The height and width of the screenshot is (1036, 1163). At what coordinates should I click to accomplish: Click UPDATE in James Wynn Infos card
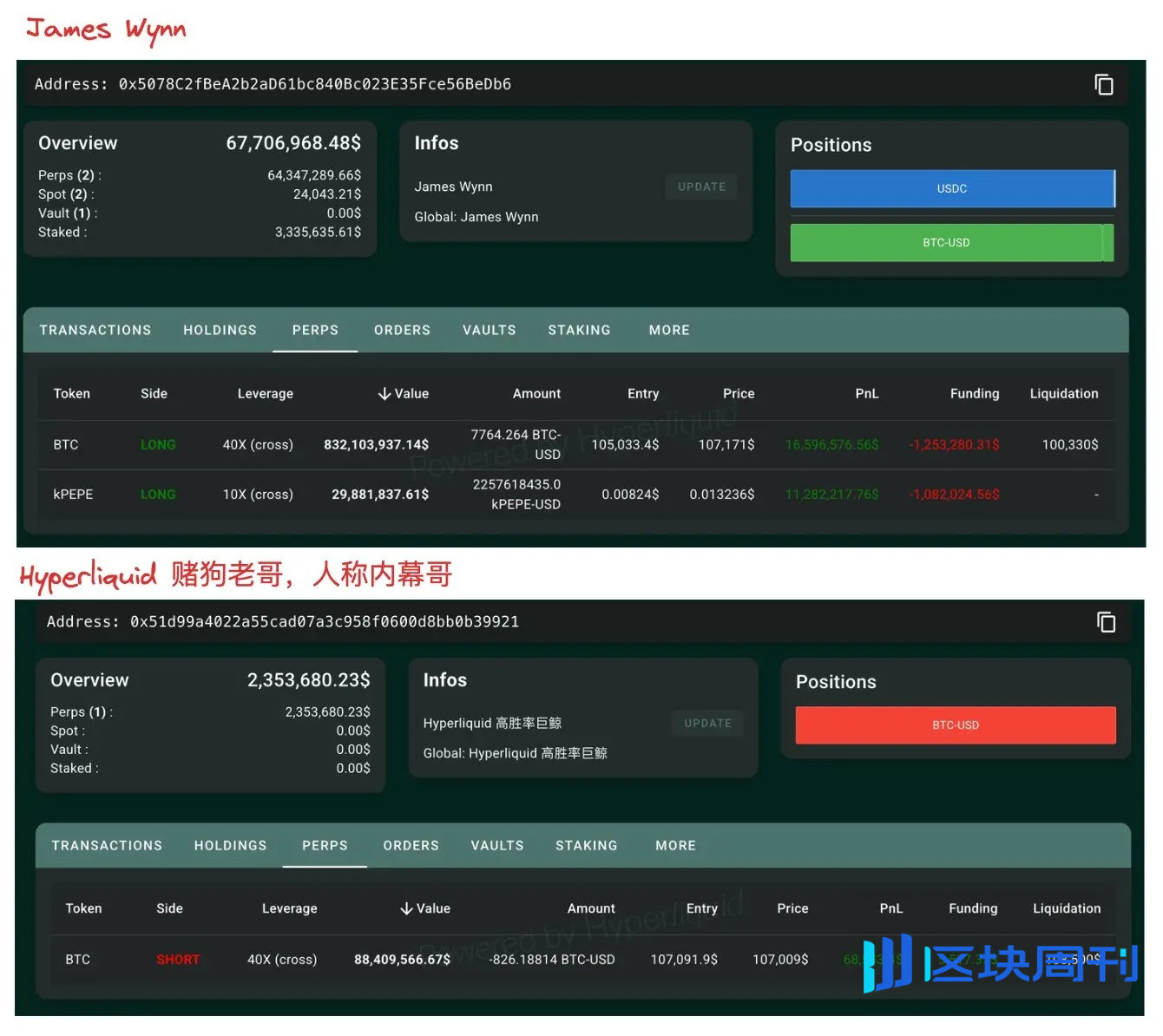[701, 187]
